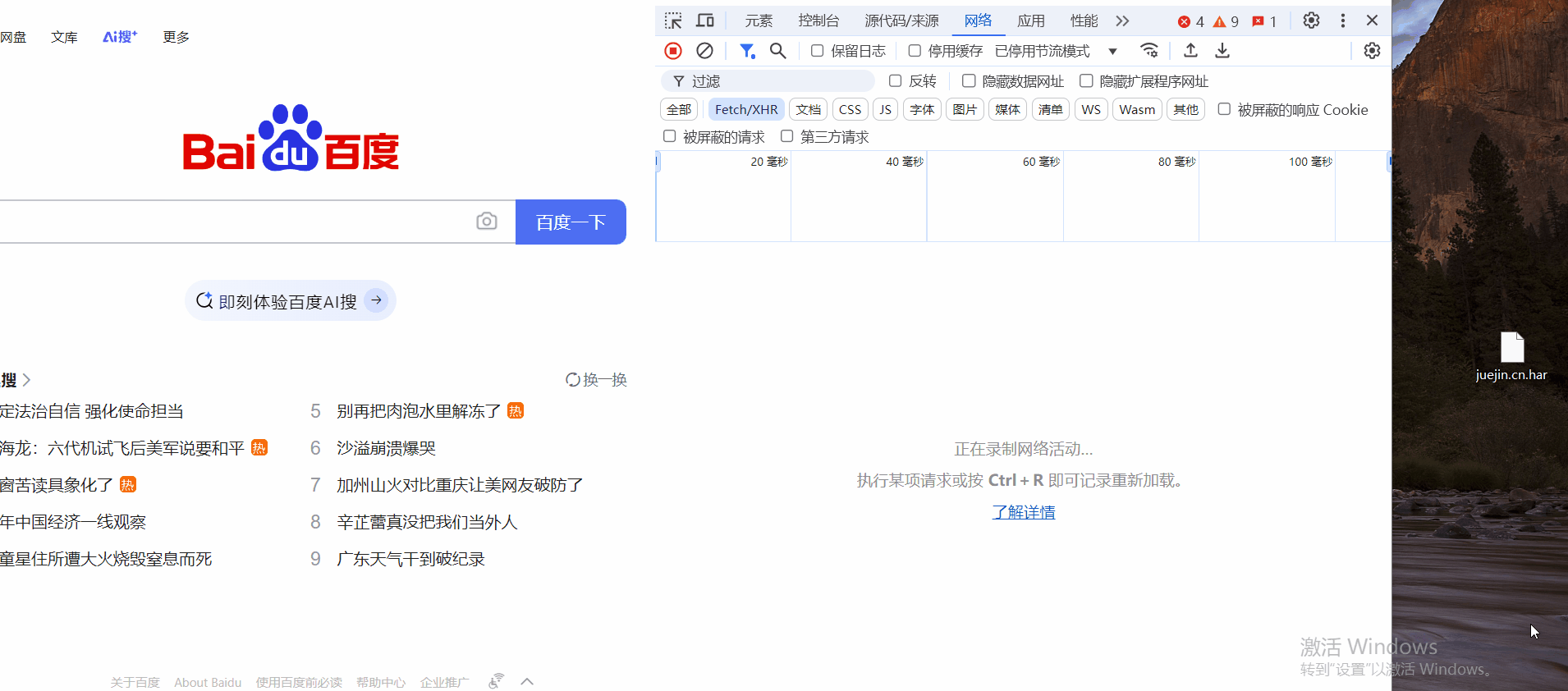1568x691 pixels.
Task: Import HAR file upload icon
Action: pyautogui.click(x=1190, y=51)
